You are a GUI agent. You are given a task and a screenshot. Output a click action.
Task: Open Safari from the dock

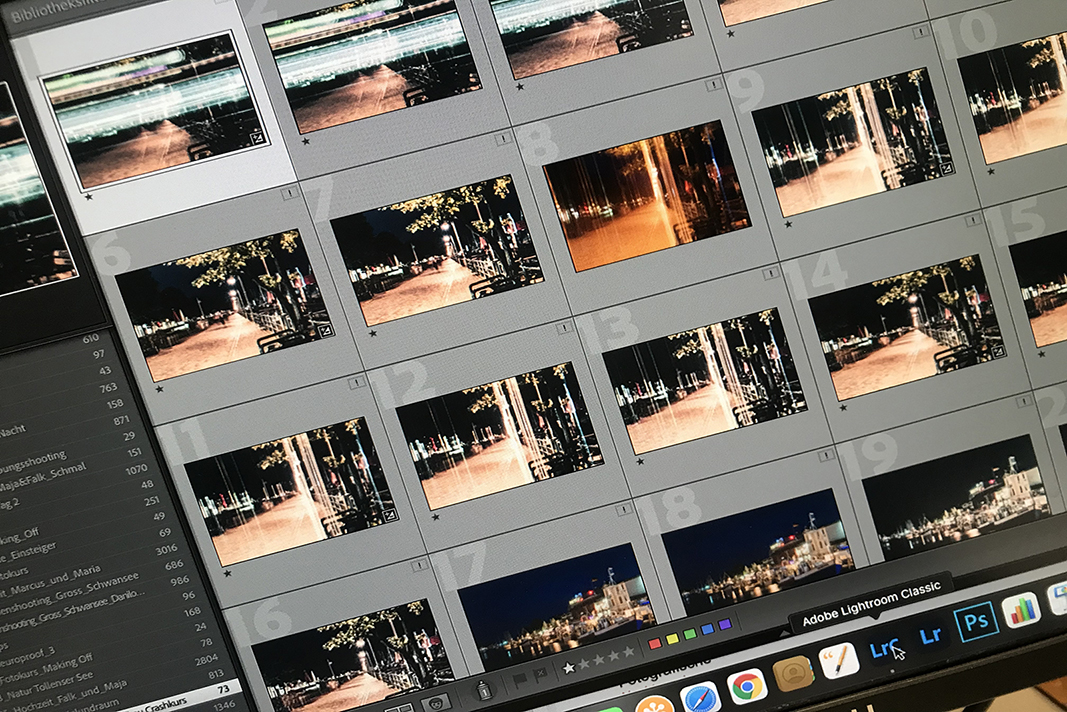point(701,698)
